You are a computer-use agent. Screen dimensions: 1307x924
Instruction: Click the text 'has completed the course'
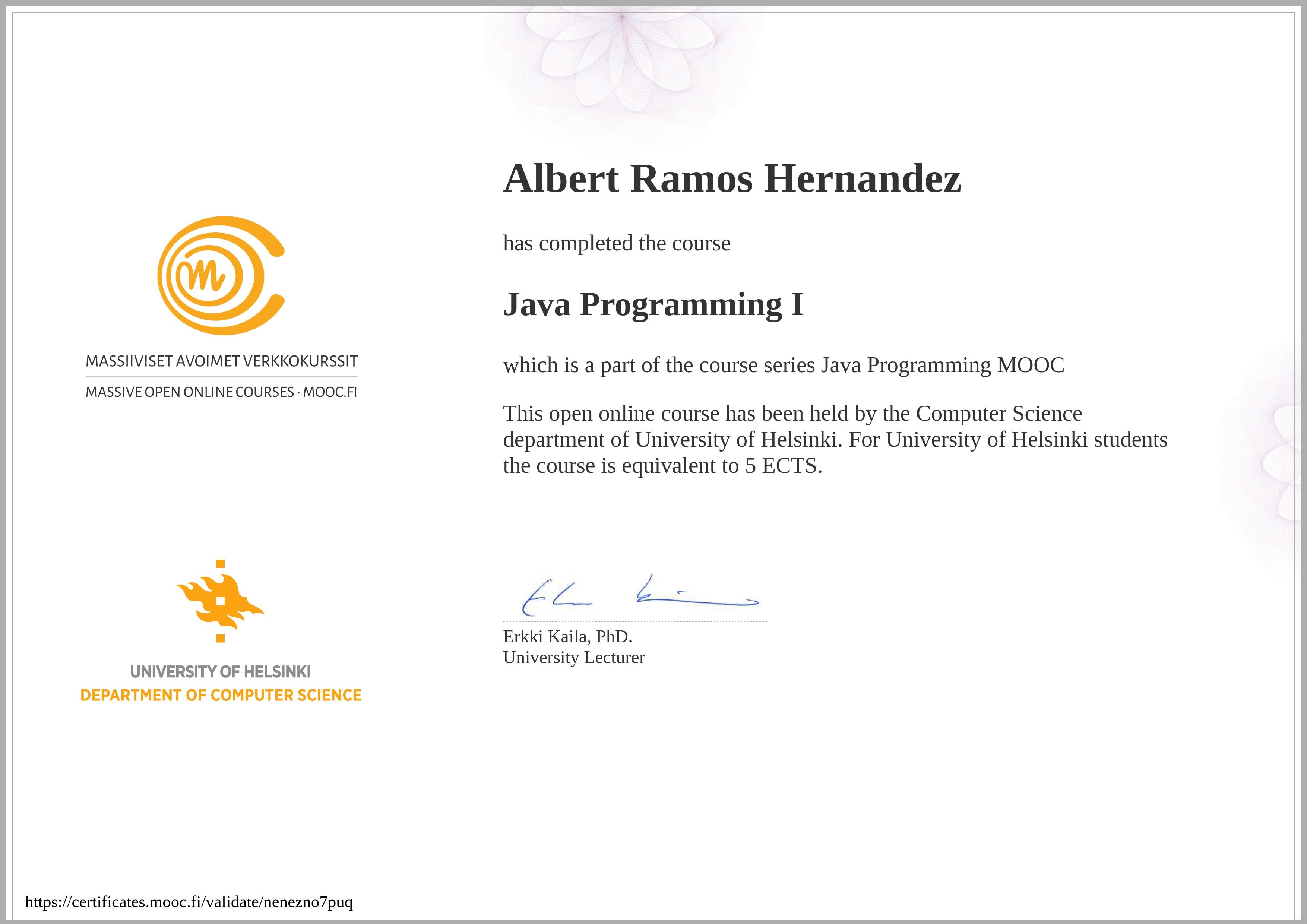617,244
